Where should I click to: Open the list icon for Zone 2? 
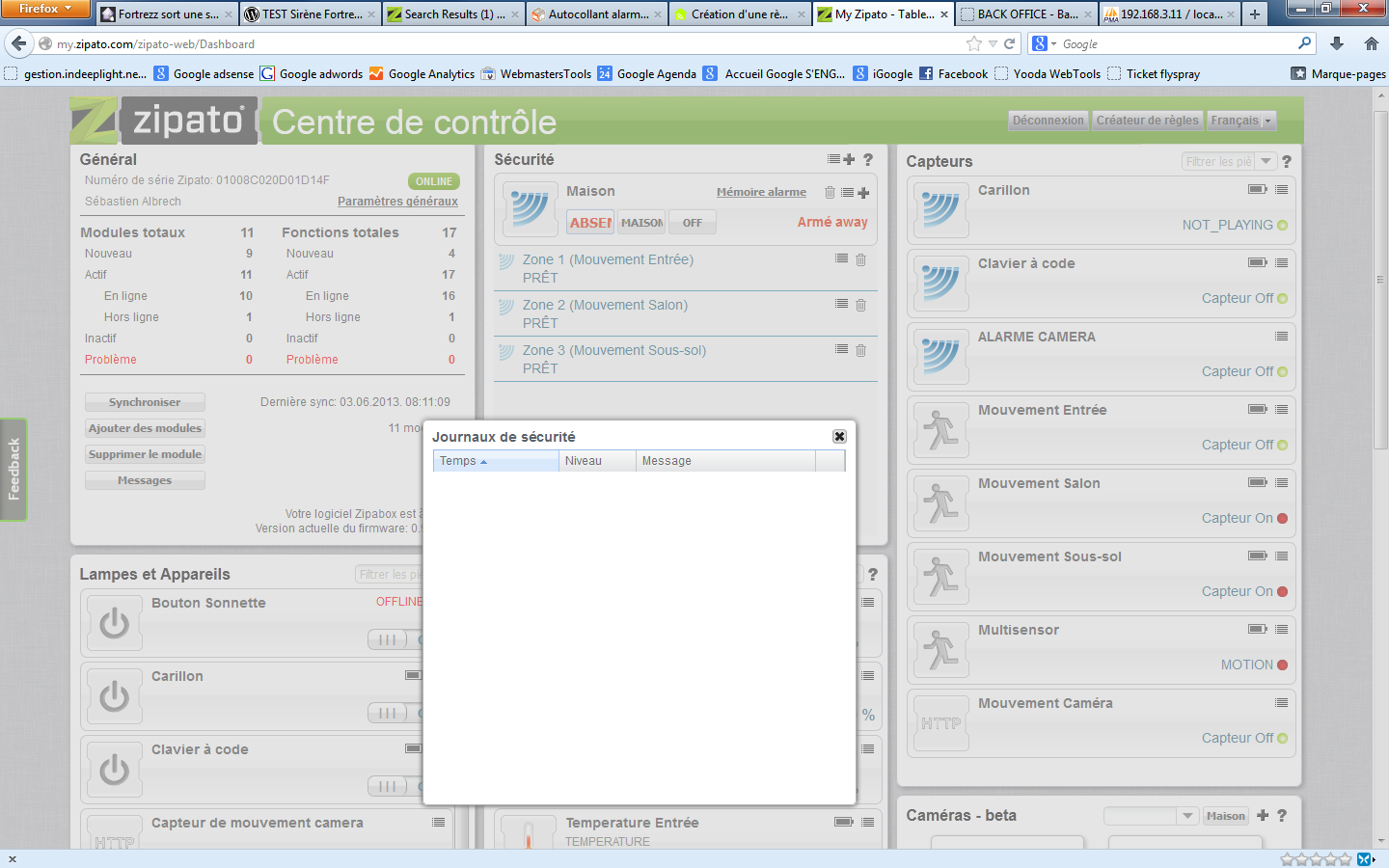842,304
